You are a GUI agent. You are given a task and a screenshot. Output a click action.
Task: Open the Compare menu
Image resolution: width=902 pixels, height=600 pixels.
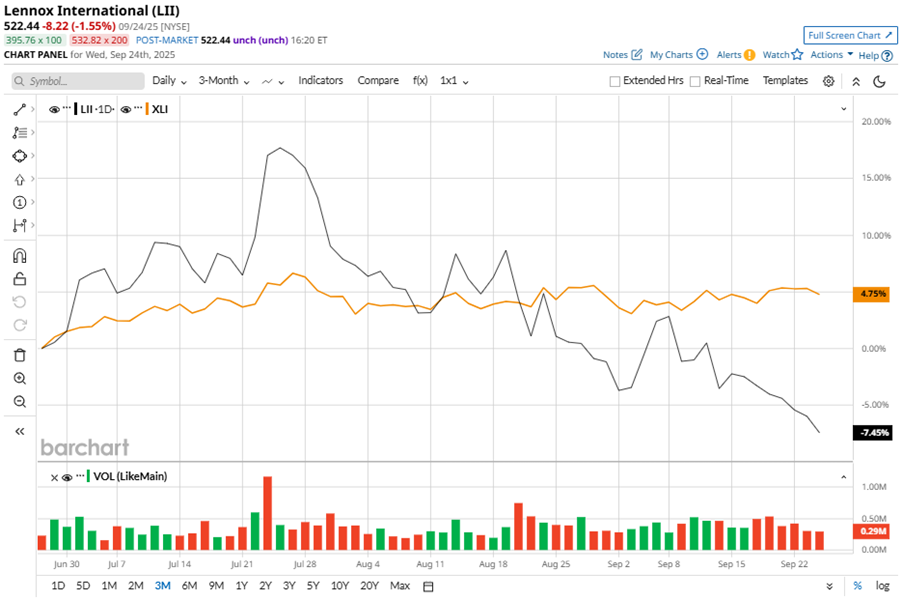click(378, 81)
